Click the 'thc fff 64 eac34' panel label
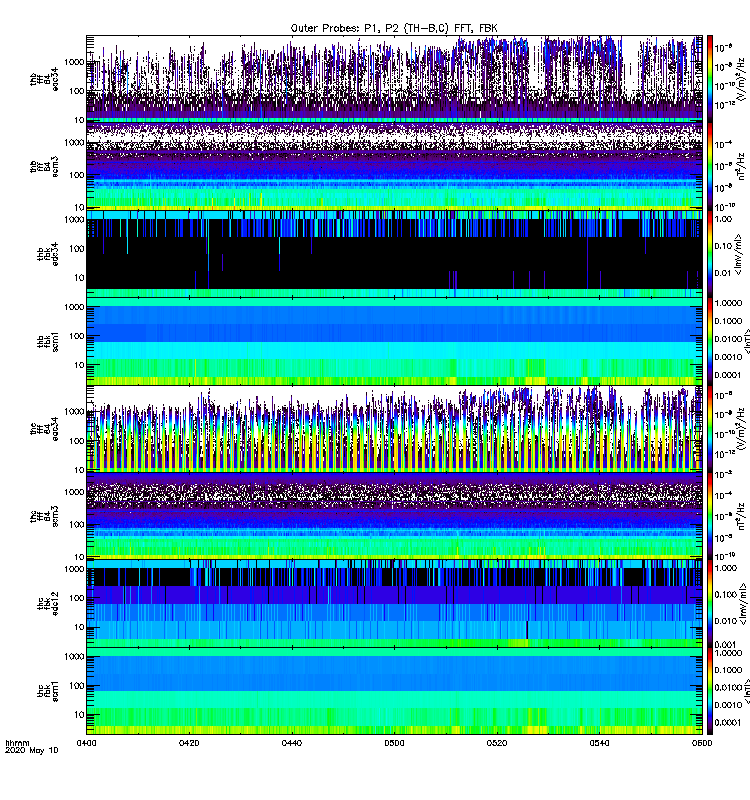The image size is (750, 800). coord(44,429)
